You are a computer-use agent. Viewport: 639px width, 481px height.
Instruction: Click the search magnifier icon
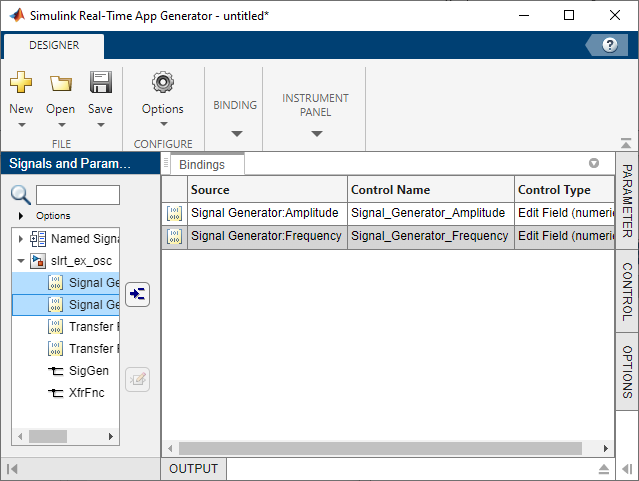point(21,195)
